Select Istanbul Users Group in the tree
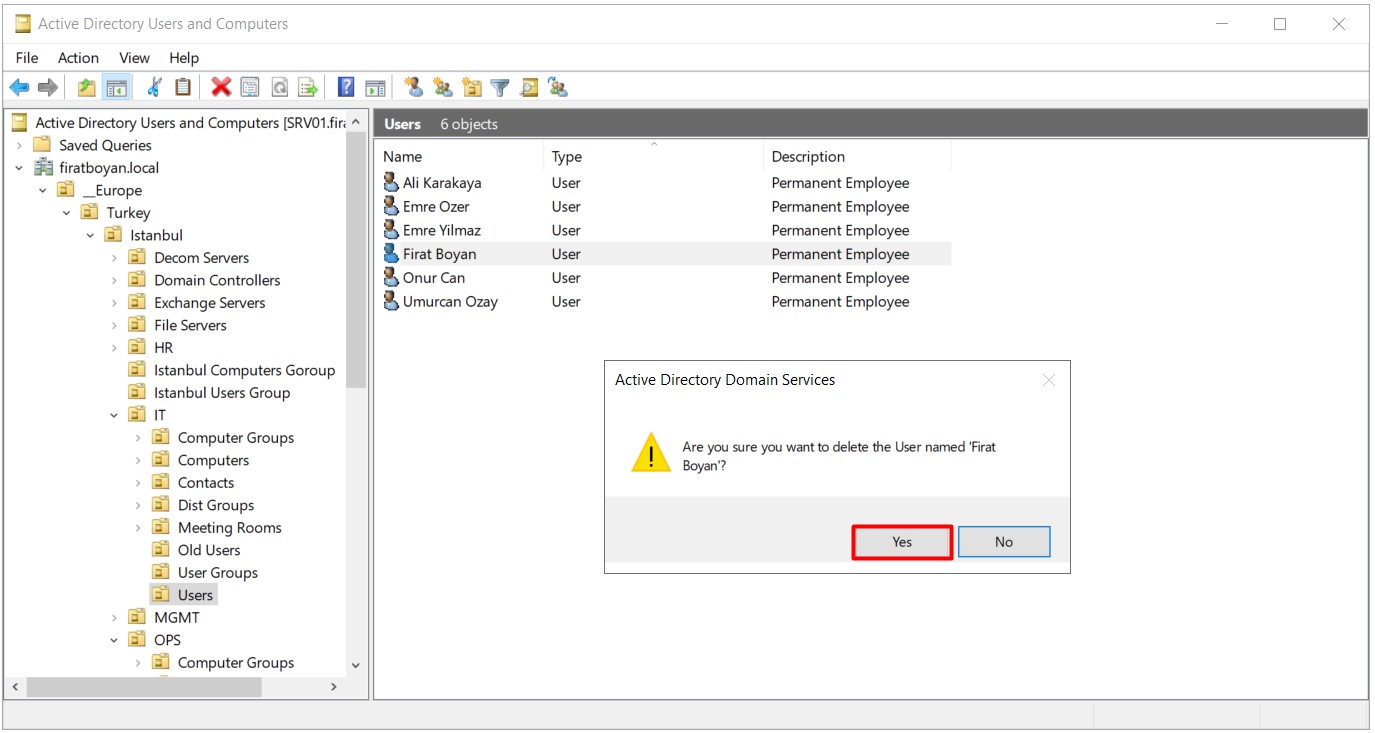1375x733 pixels. (222, 393)
